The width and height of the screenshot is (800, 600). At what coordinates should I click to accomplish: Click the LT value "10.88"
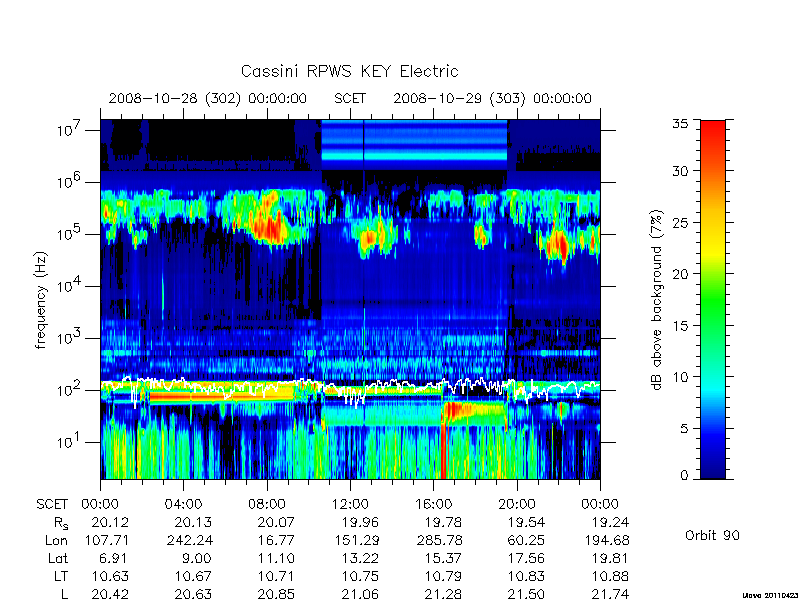click(610, 576)
